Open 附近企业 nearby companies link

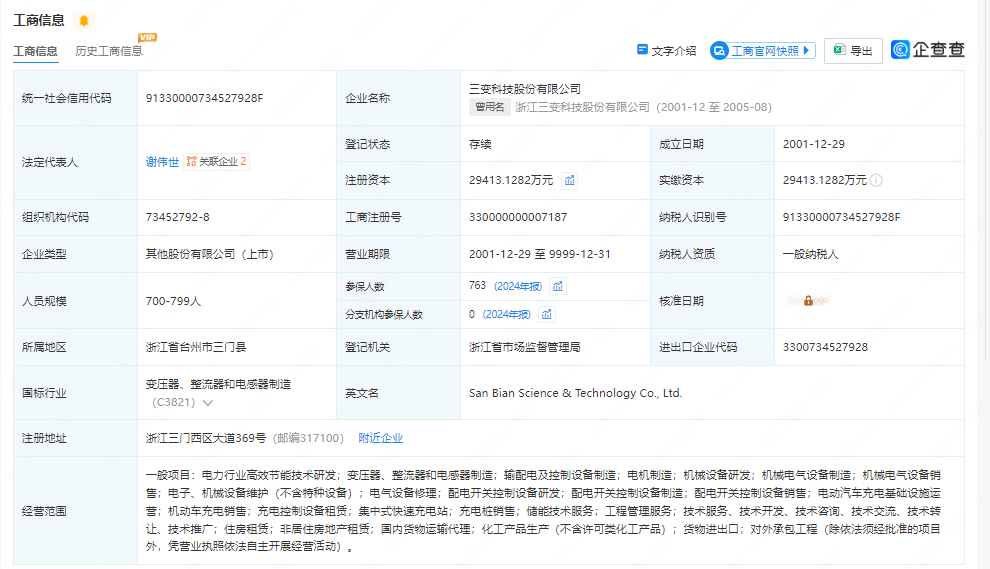coord(380,438)
